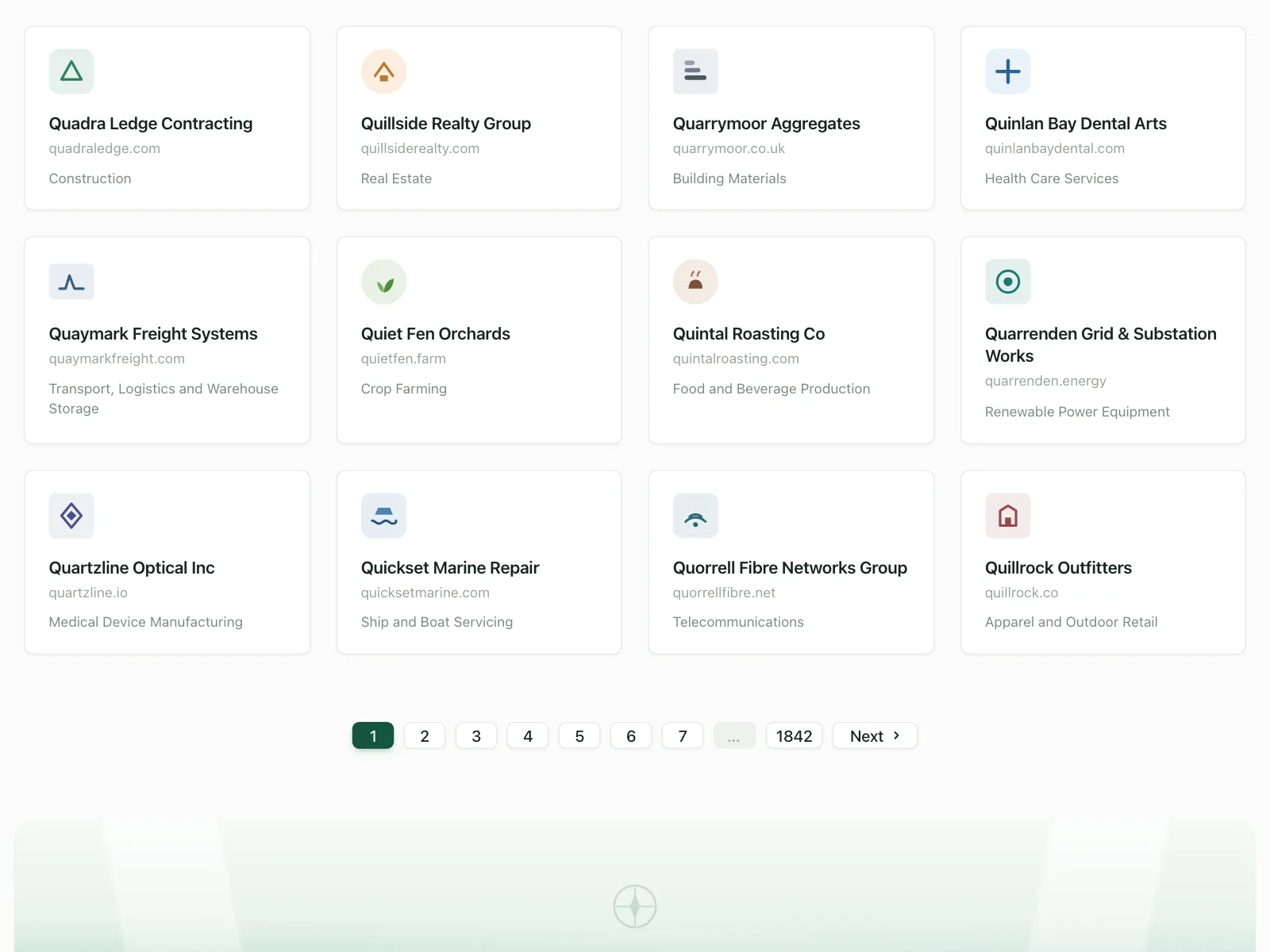Click the Ship and Boat Servicing label
Viewport: 1270px width, 952px height.
437,622
